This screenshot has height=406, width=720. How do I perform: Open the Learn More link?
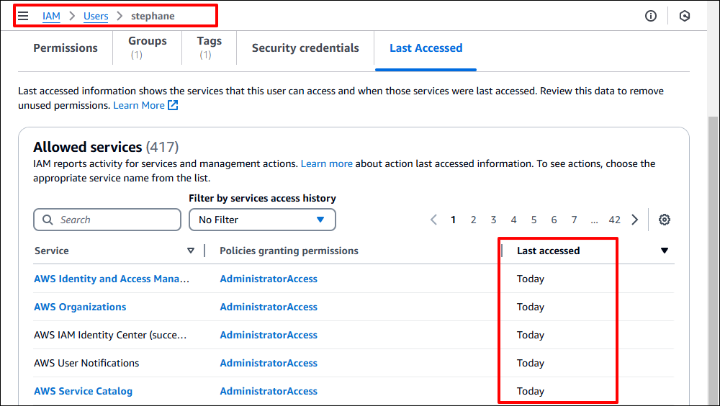click(139, 105)
